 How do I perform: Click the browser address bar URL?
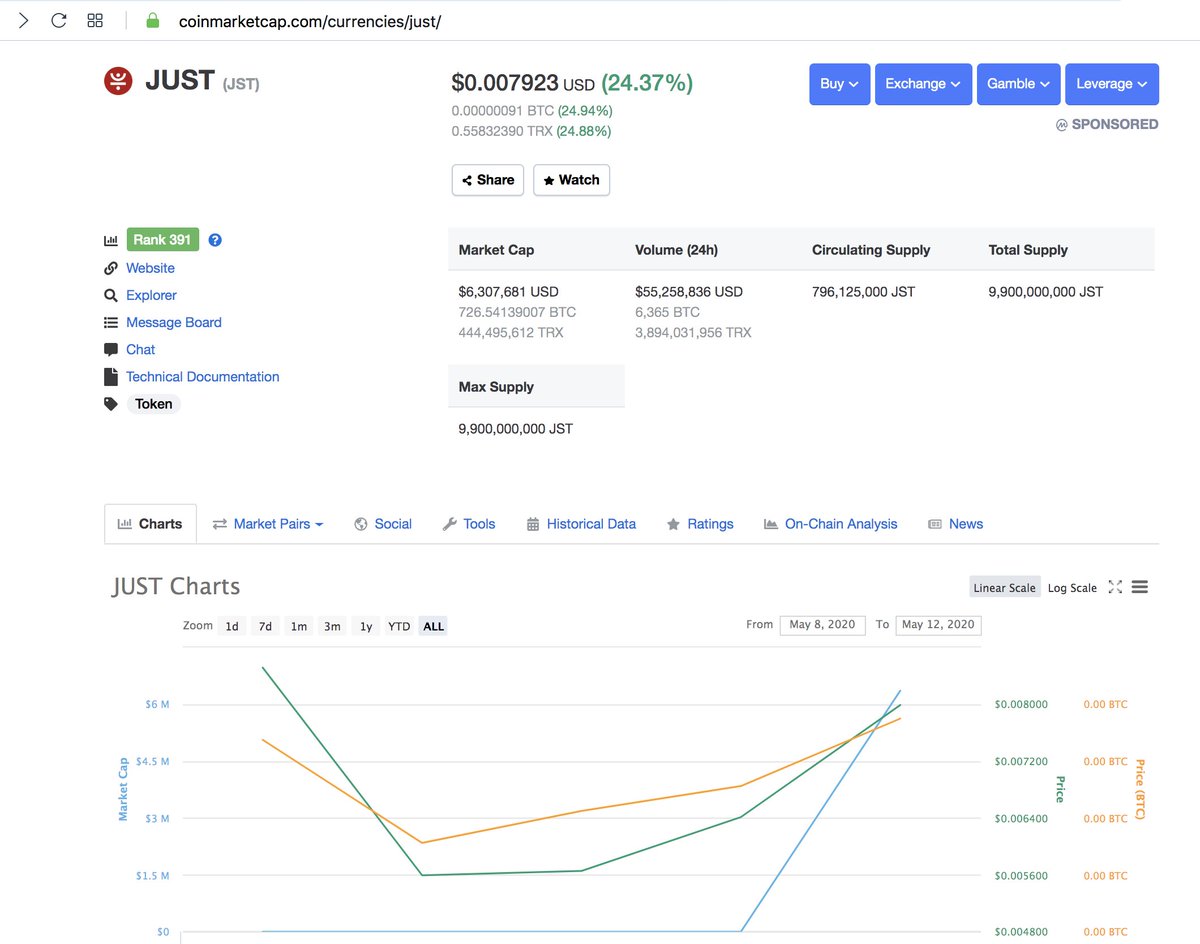309,20
